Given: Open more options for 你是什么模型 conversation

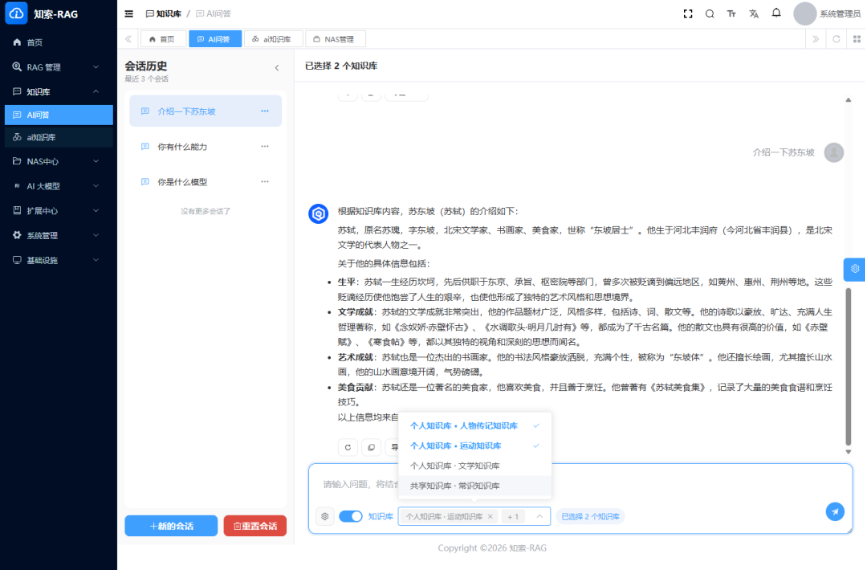Looking at the screenshot, I should [265, 182].
